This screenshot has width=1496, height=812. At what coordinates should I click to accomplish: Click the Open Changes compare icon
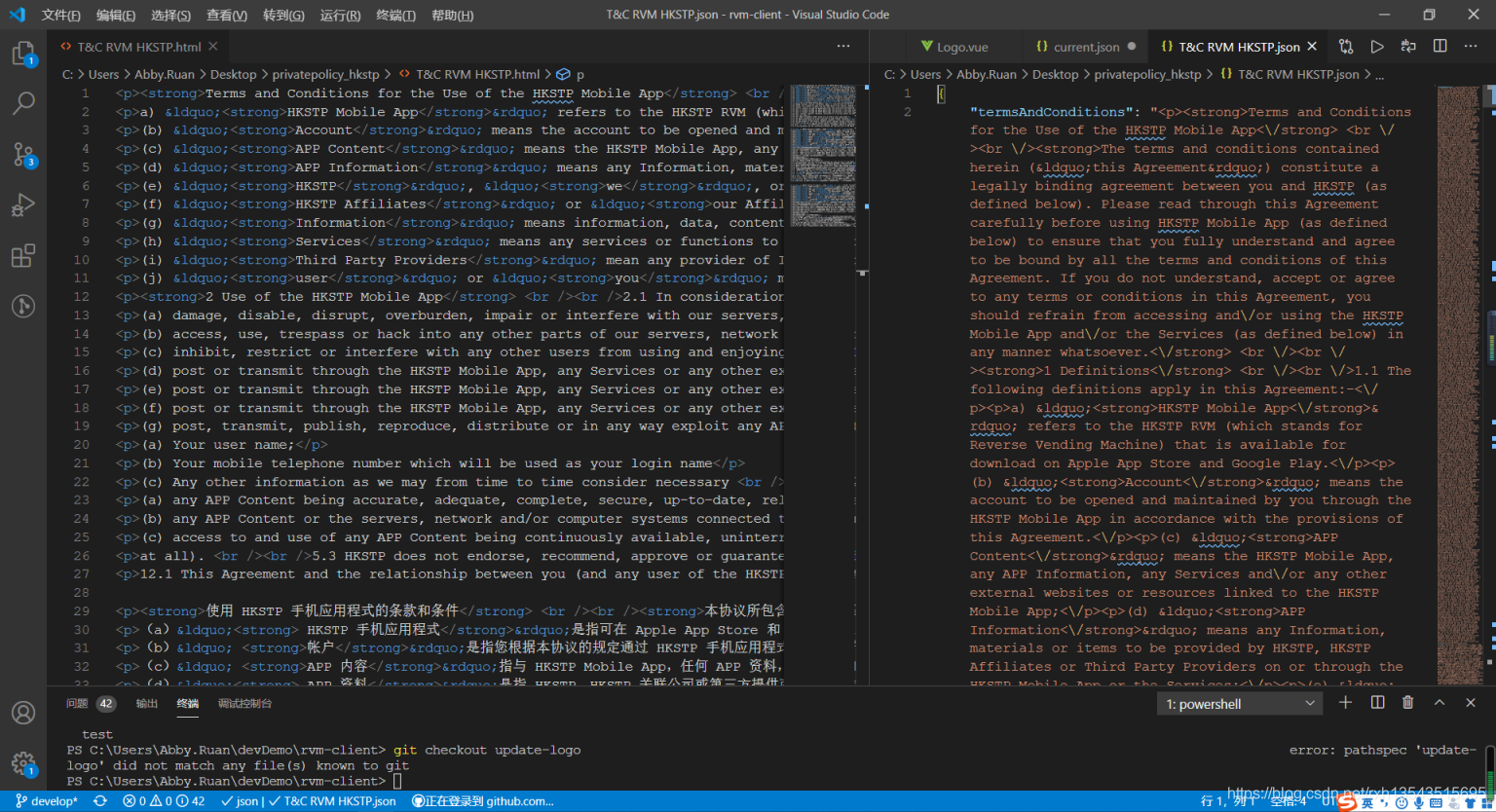[1346, 47]
